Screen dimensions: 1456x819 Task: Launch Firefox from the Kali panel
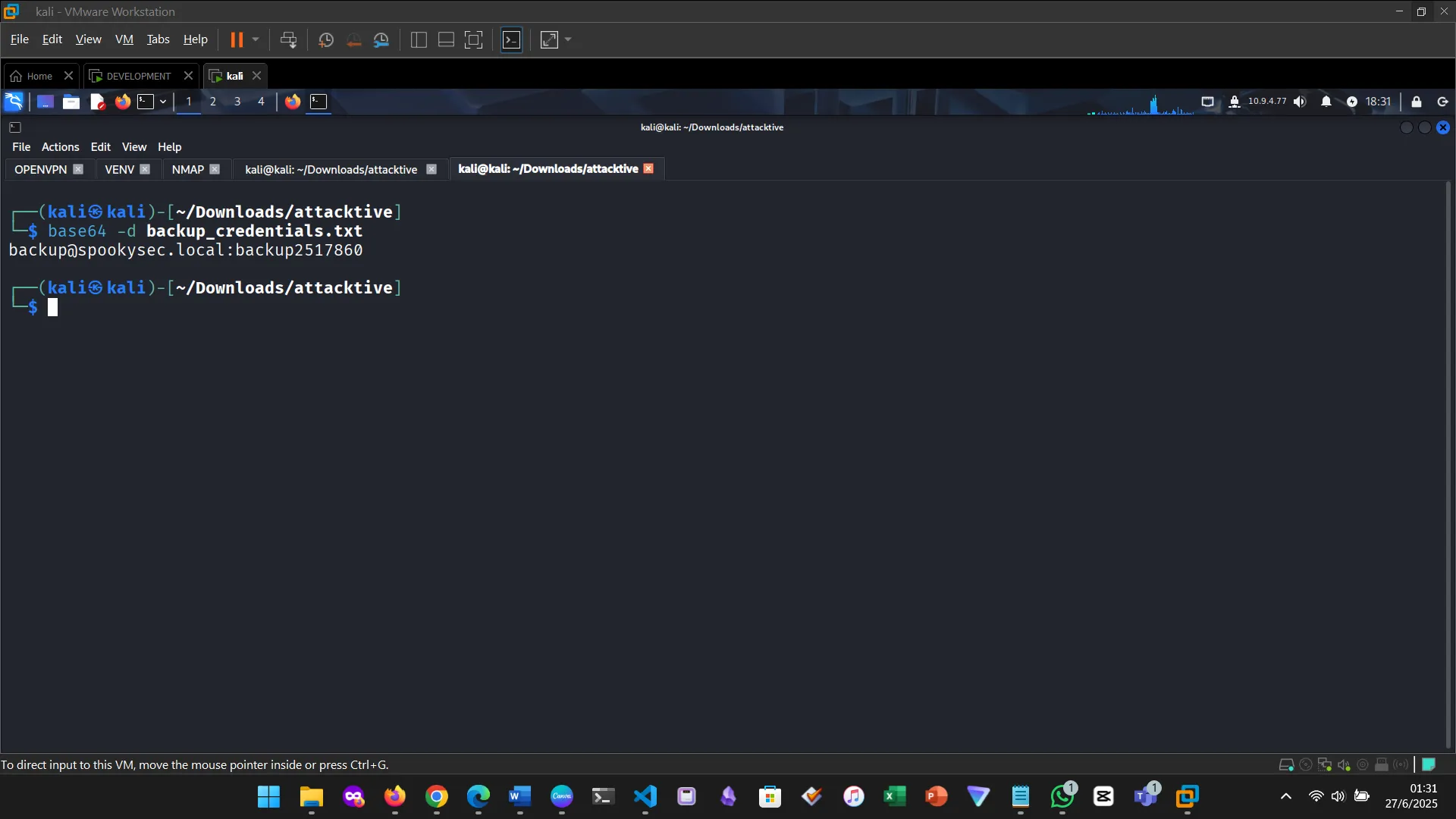pyautogui.click(x=122, y=101)
